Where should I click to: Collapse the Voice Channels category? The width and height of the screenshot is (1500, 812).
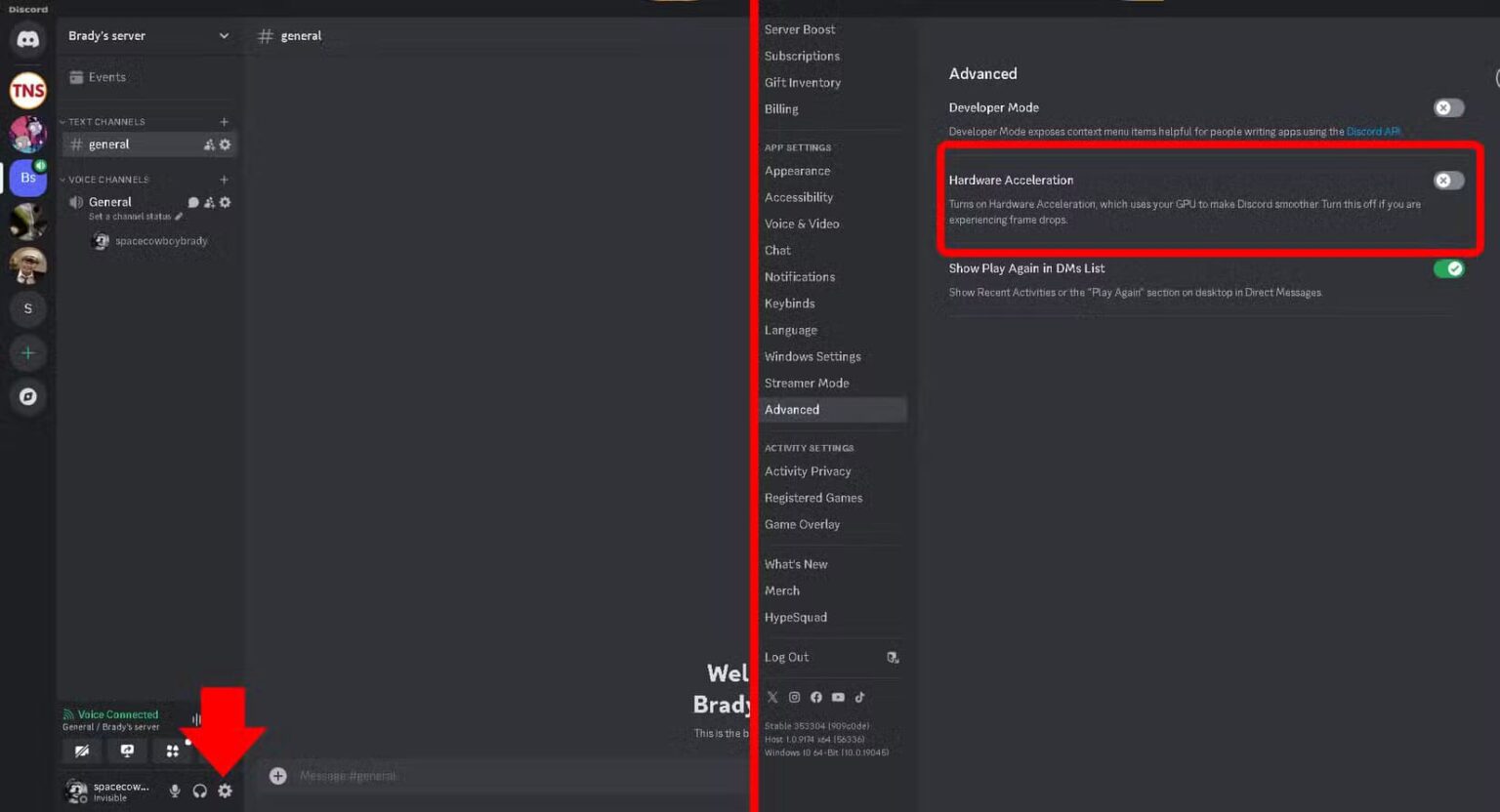pyautogui.click(x=107, y=180)
